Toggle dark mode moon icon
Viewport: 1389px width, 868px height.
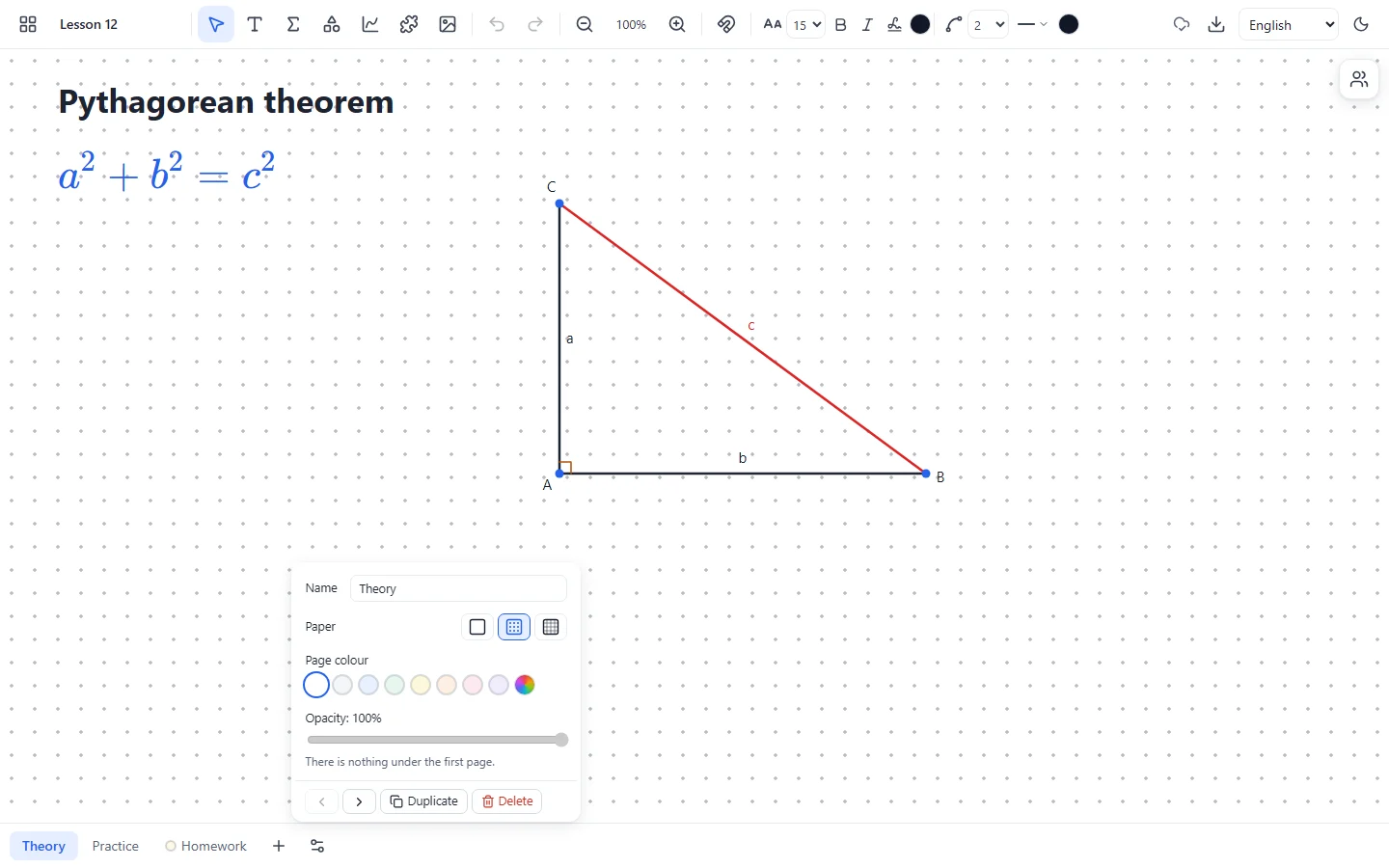tap(1361, 24)
